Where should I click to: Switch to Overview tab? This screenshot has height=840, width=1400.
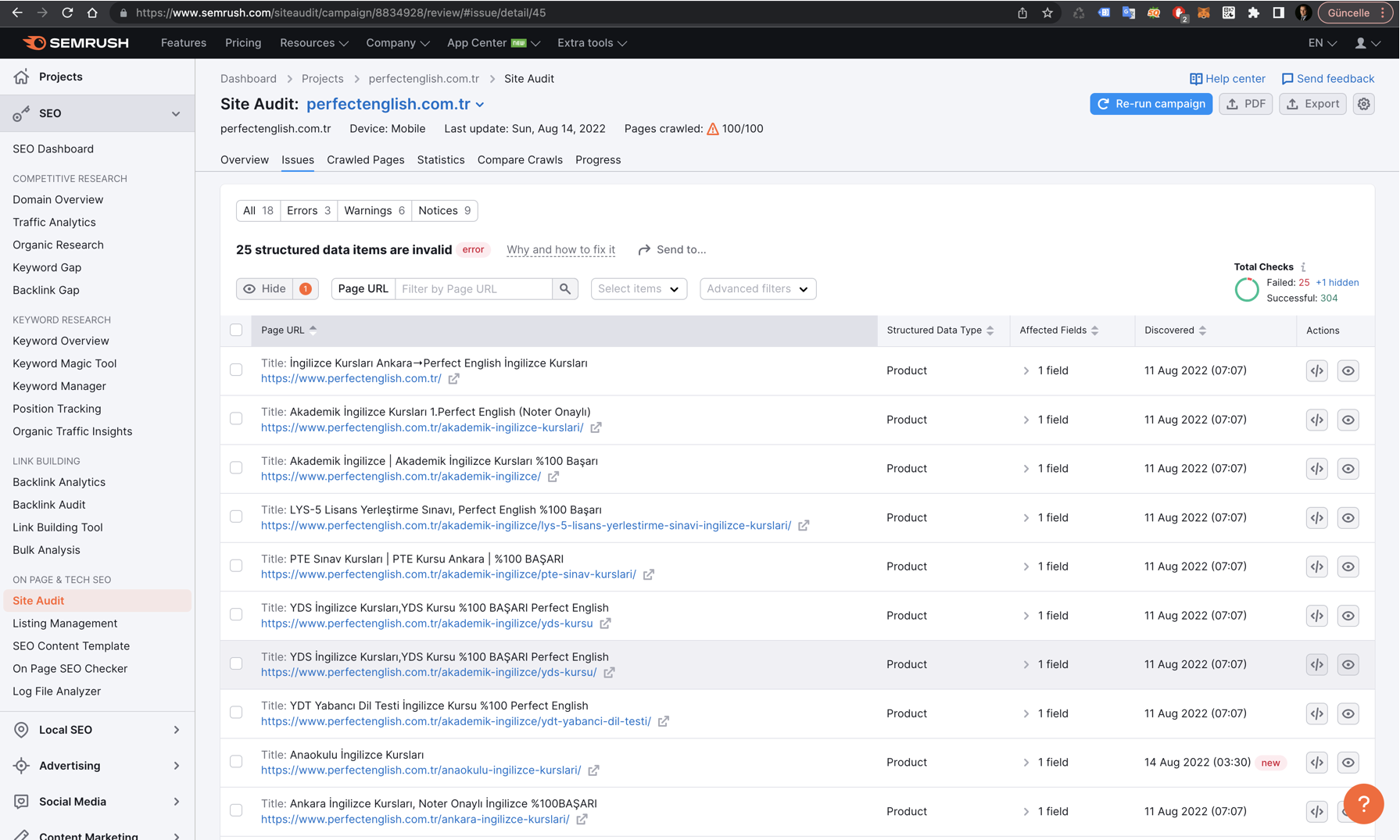[x=245, y=160]
